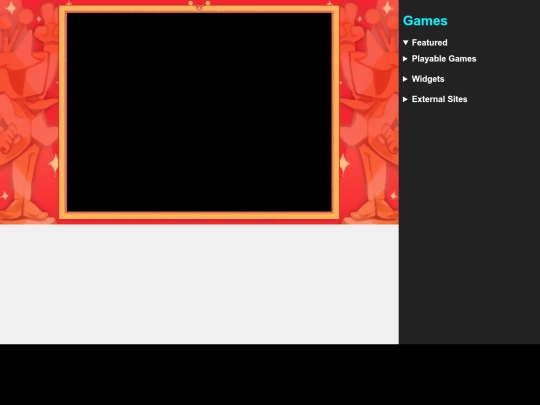
Task: Select the Featured label in sidebar
Action: (x=429, y=43)
